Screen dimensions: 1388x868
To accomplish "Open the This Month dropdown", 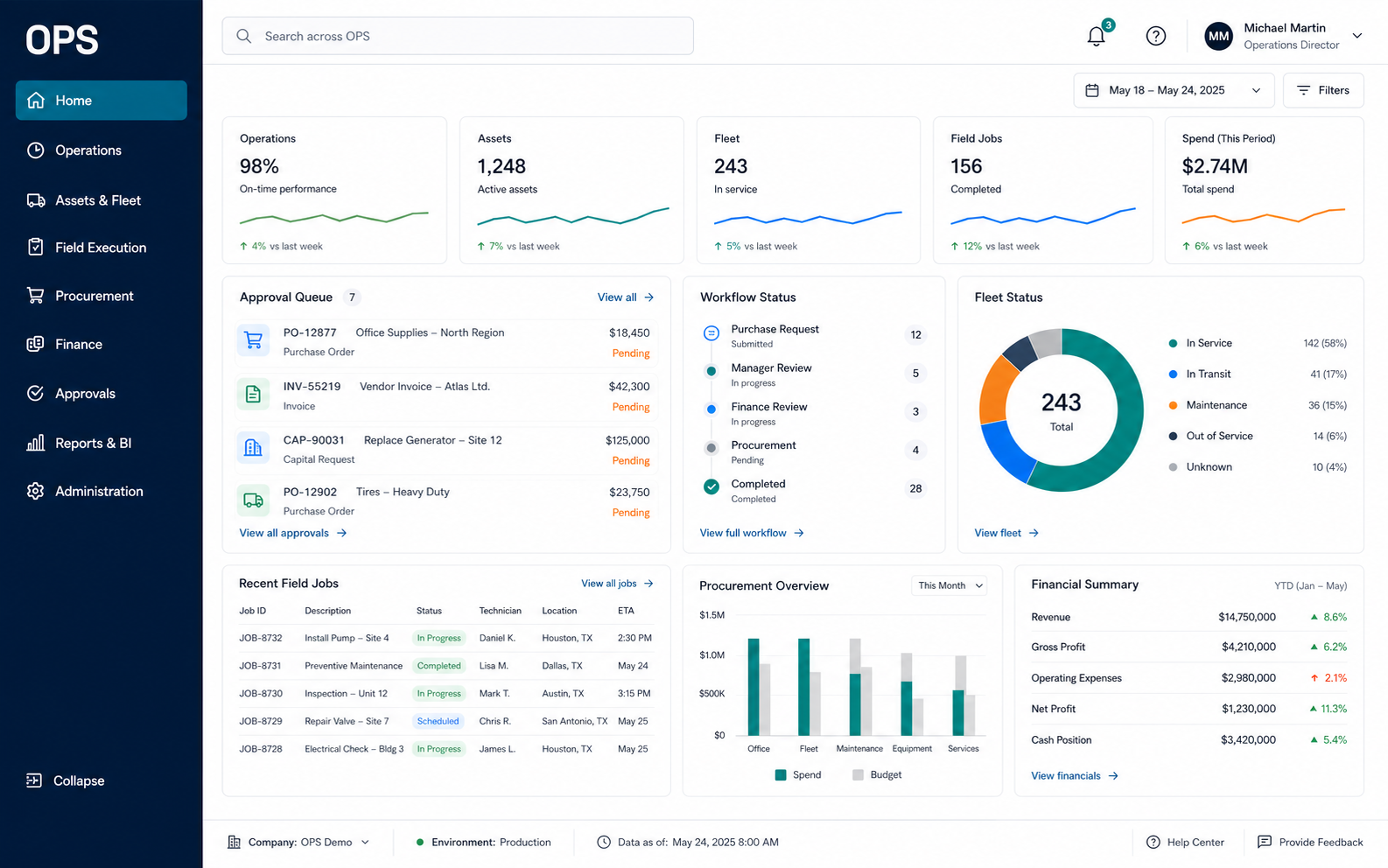I will coord(950,585).
